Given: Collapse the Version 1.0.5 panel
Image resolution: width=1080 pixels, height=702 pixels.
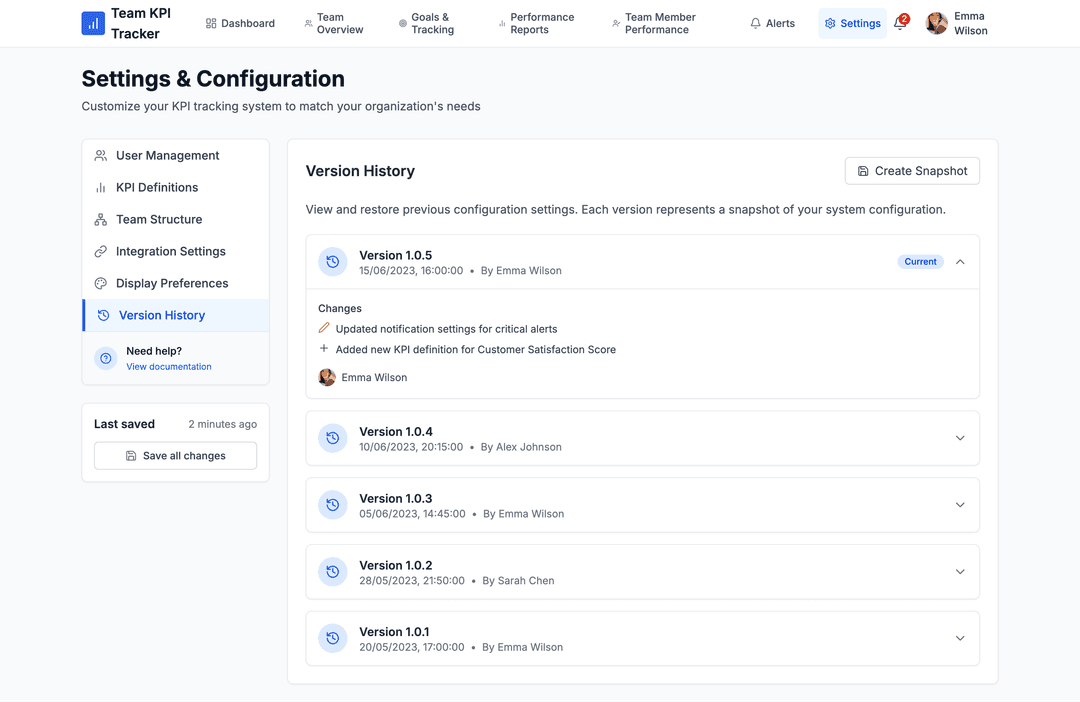Looking at the screenshot, I should point(960,262).
